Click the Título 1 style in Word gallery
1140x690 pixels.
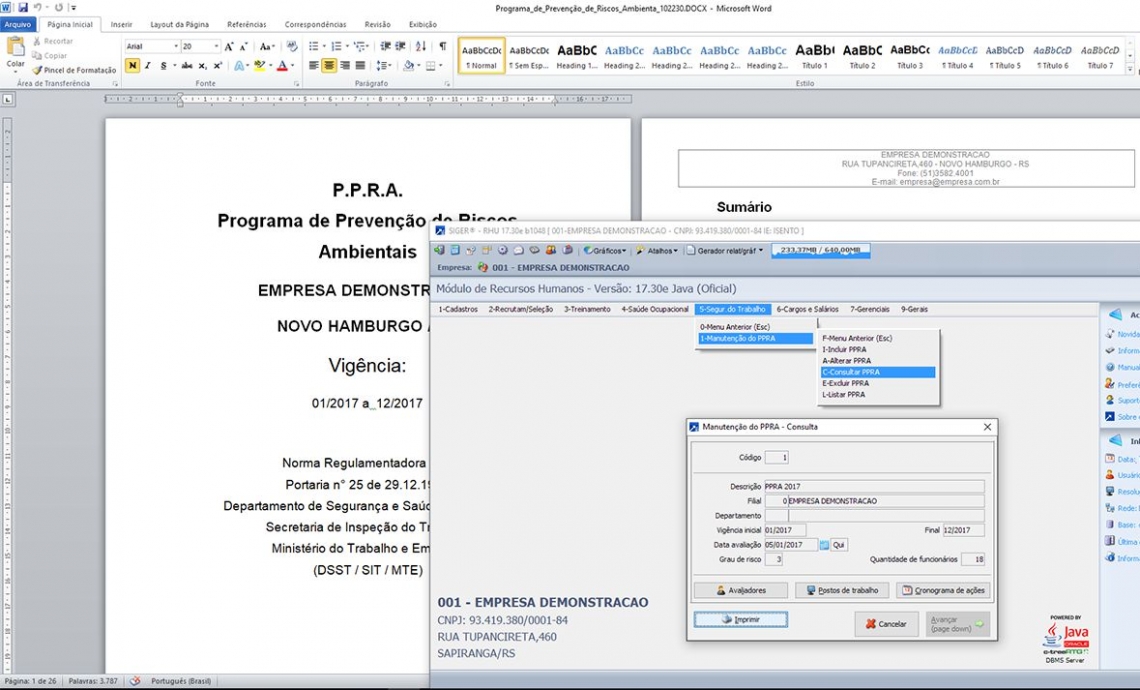point(814,56)
